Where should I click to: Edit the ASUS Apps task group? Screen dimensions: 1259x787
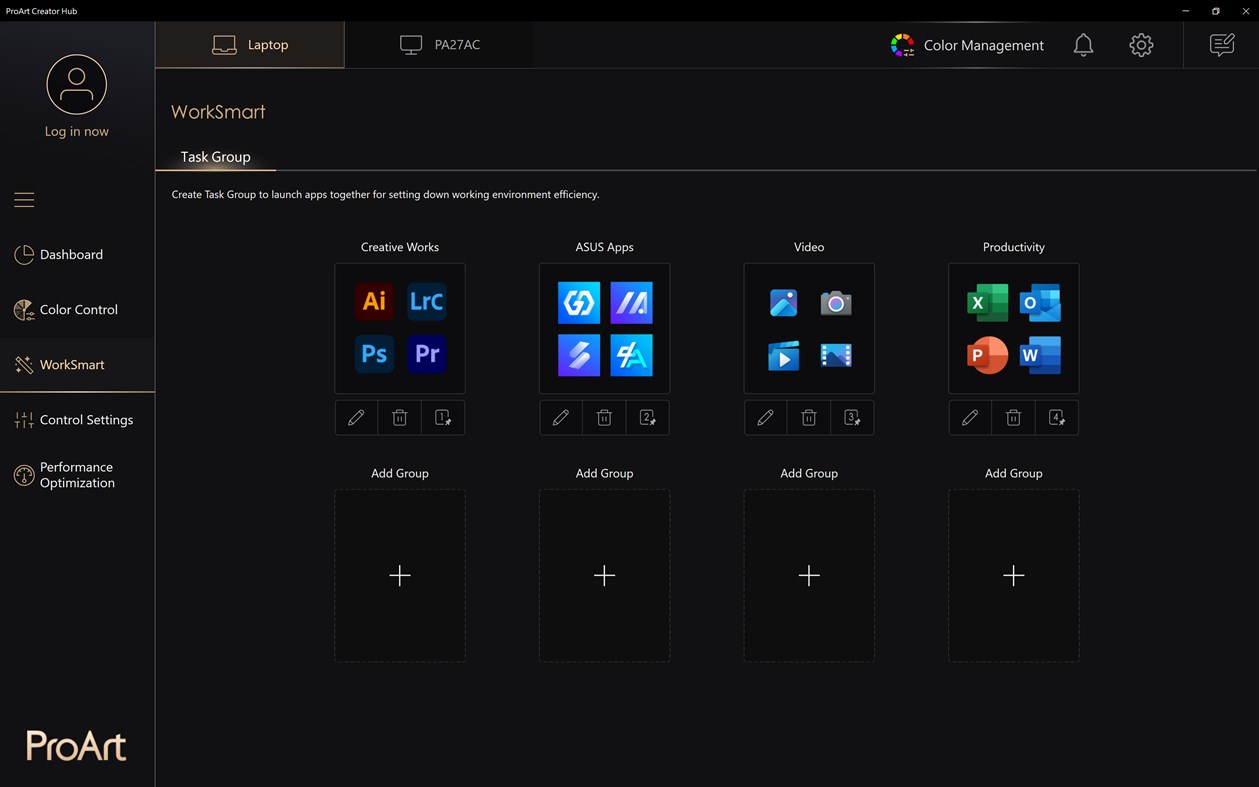[x=561, y=418]
